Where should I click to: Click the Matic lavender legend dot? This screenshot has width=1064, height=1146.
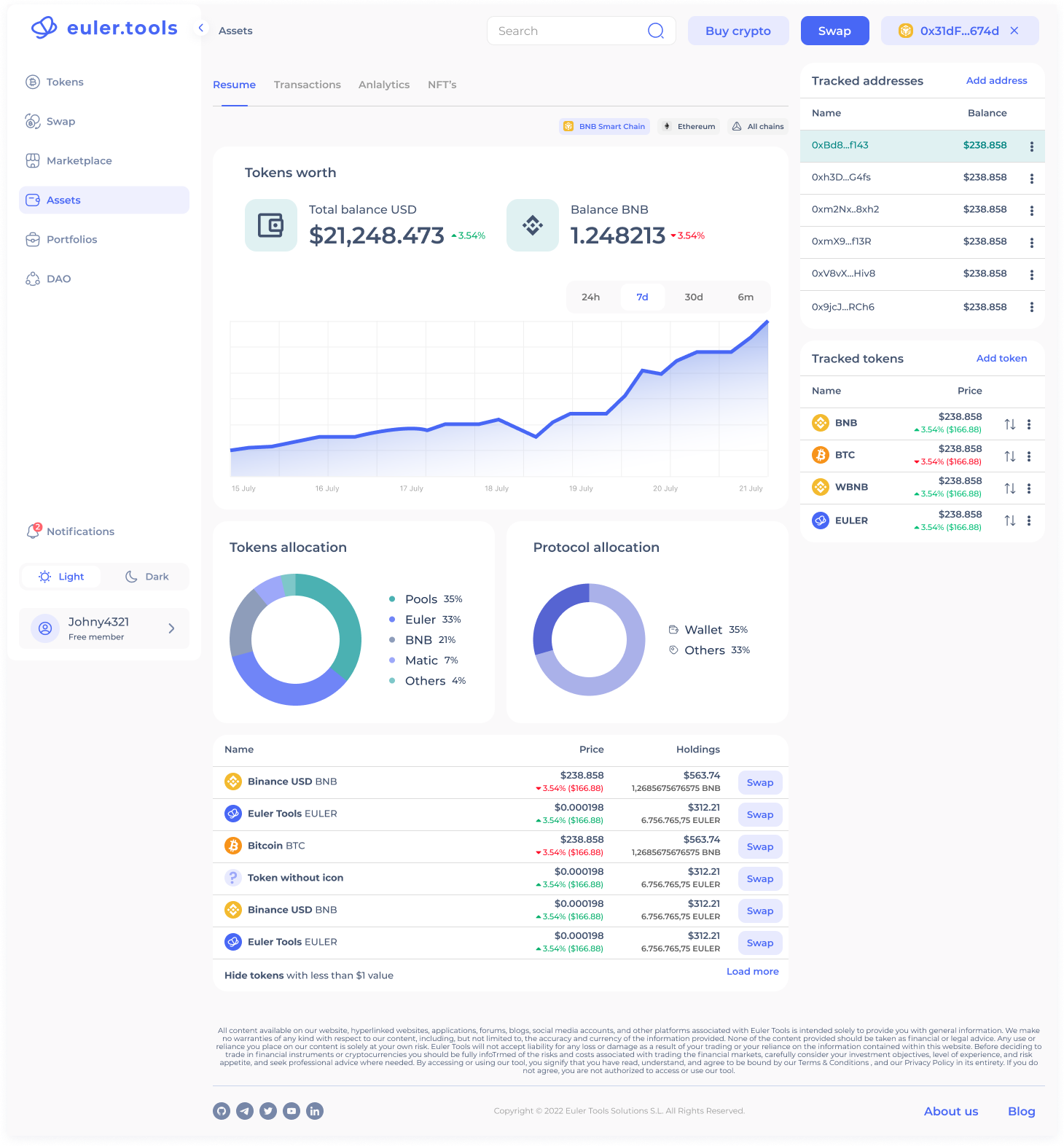(392, 660)
